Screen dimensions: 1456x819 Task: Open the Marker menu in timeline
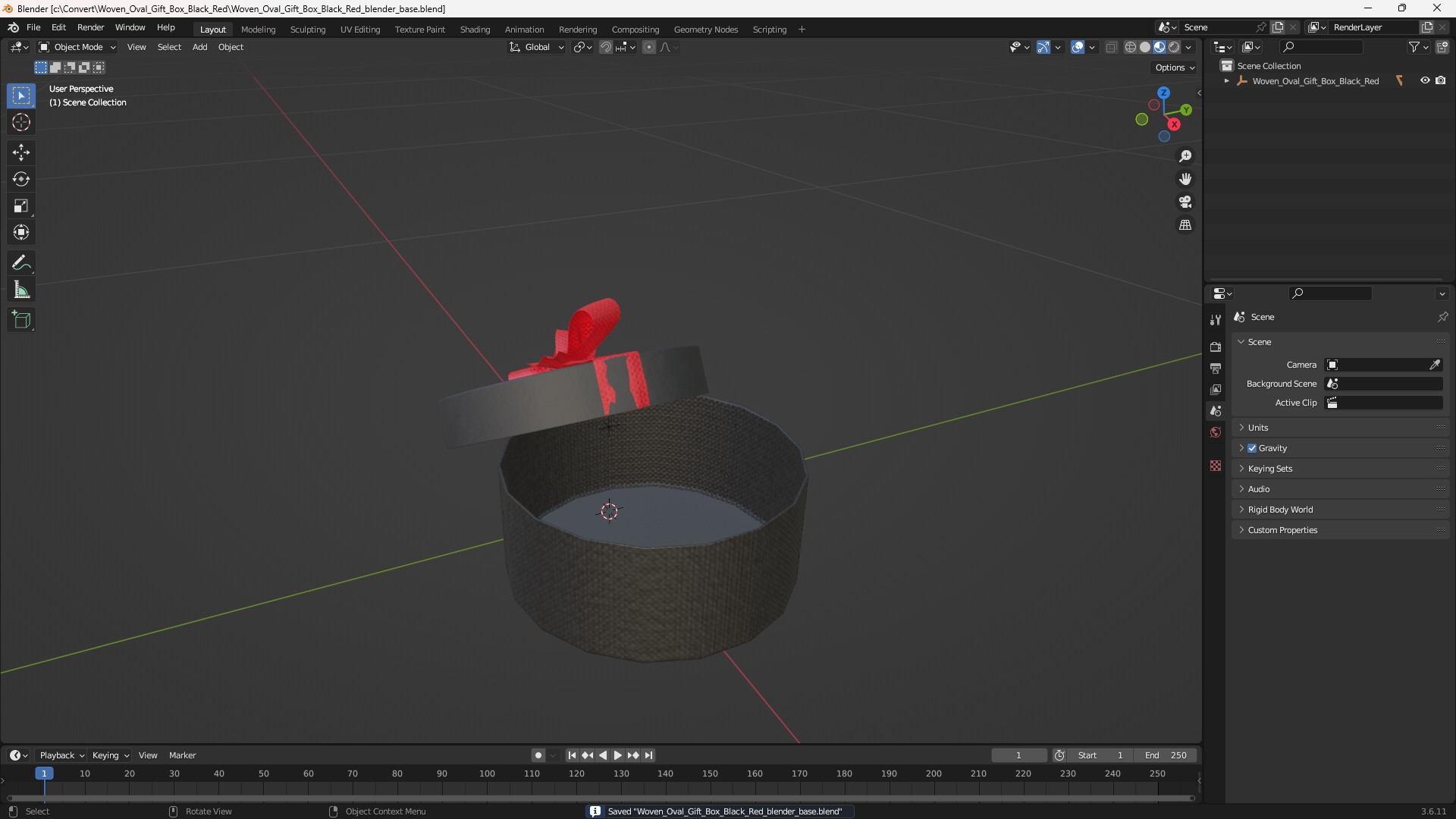pos(182,755)
